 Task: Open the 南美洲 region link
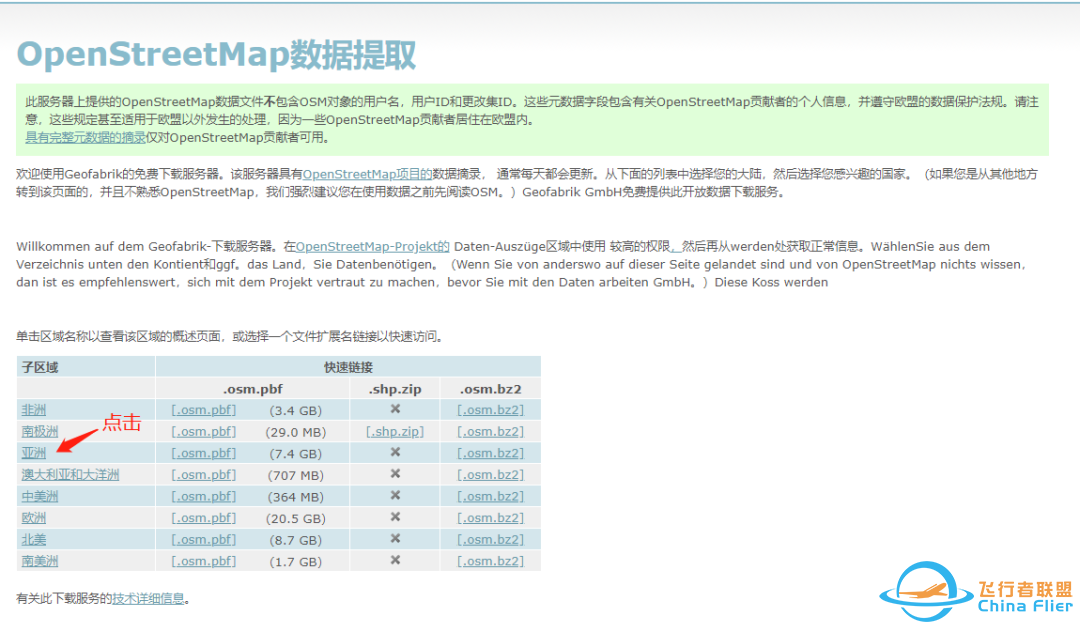click(40, 561)
